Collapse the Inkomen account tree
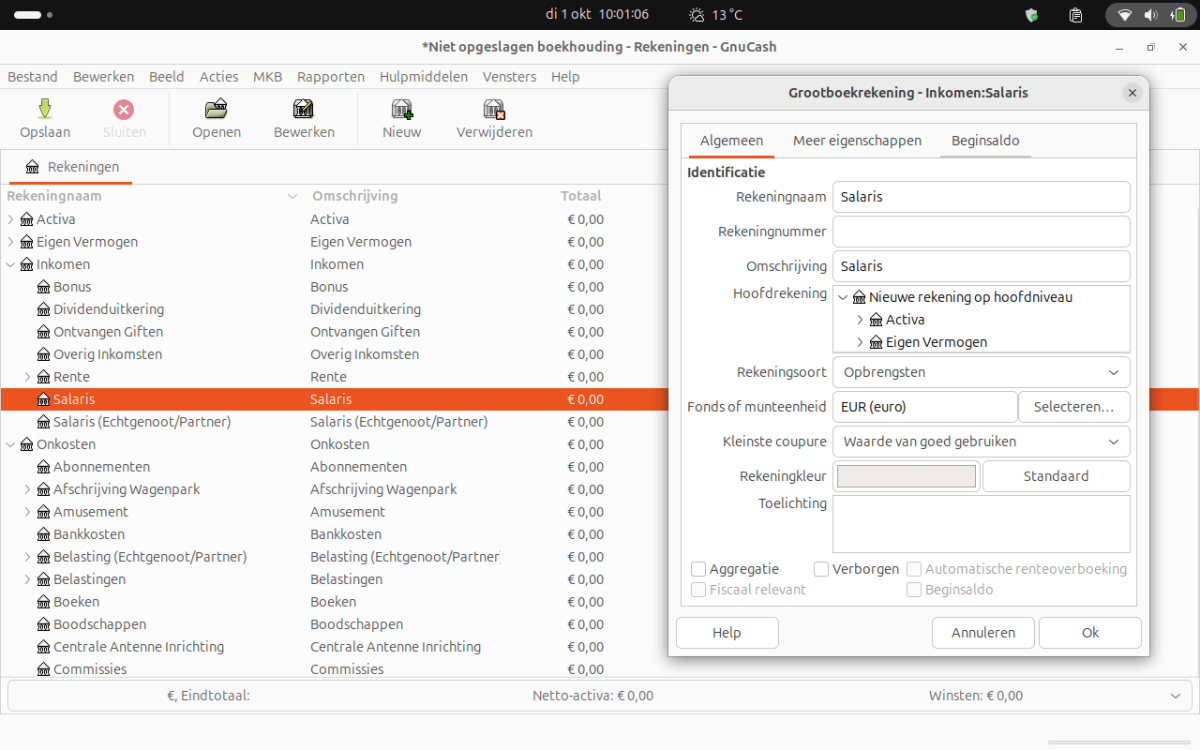This screenshot has height=750, width=1200. (11, 264)
